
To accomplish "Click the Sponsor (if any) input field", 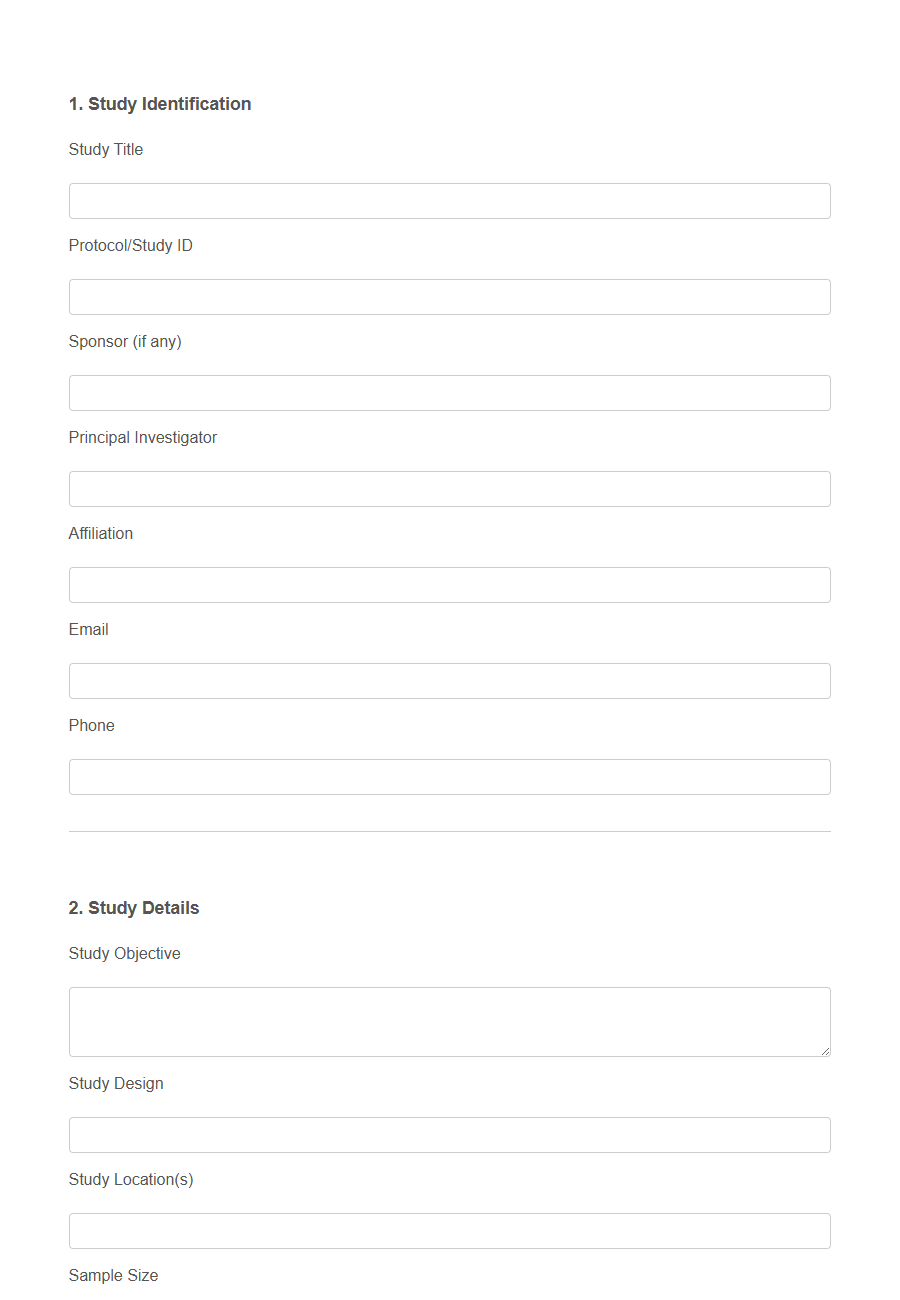I will [x=449, y=392].
